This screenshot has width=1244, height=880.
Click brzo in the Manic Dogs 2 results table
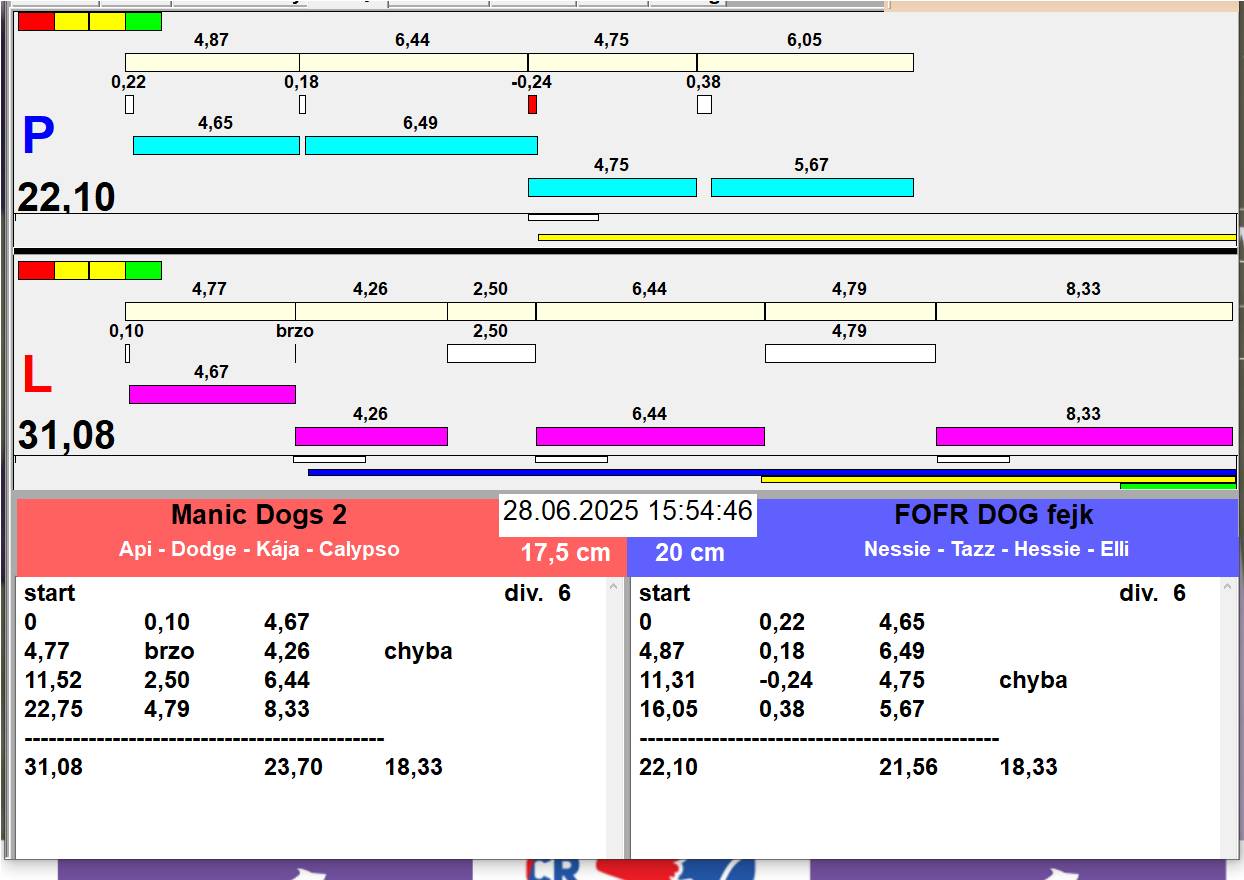pos(169,651)
